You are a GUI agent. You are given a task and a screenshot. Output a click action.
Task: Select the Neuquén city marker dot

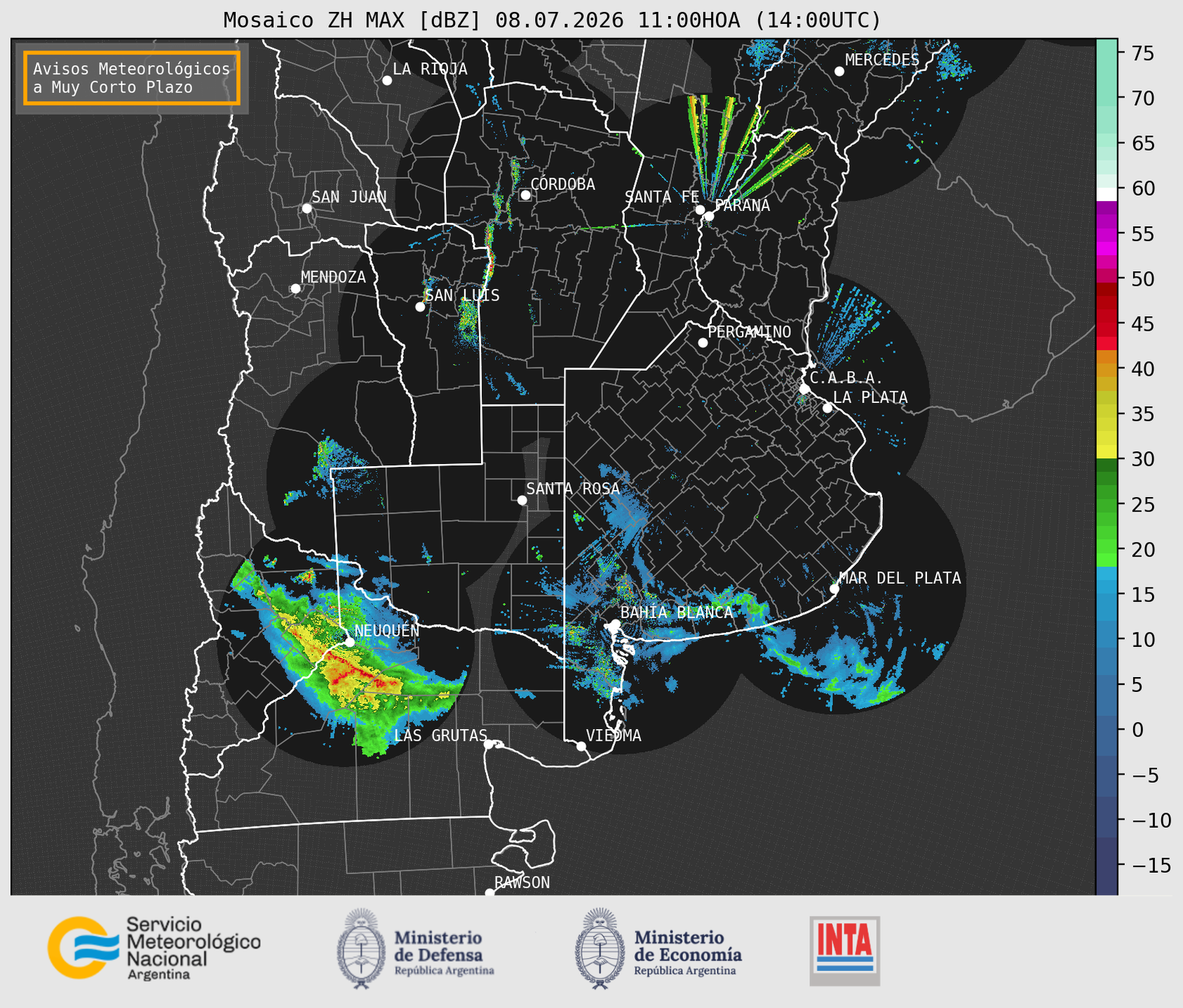click(x=349, y=641)
